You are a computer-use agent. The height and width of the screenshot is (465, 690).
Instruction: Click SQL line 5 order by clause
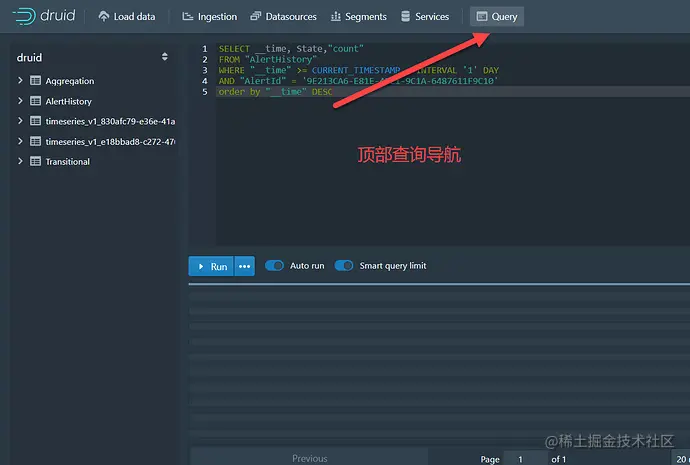[x=275, y=92]
